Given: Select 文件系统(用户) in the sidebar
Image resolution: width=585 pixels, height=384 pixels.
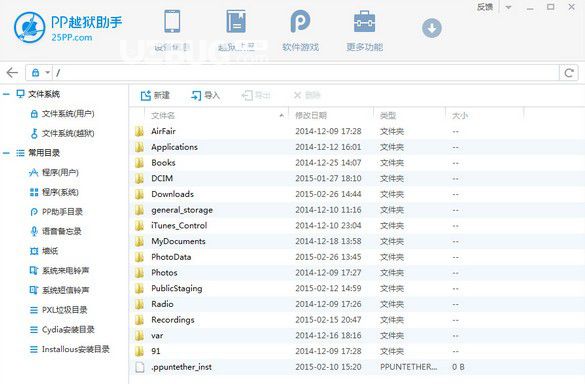Looking at the screenshot, I should 62,113.
